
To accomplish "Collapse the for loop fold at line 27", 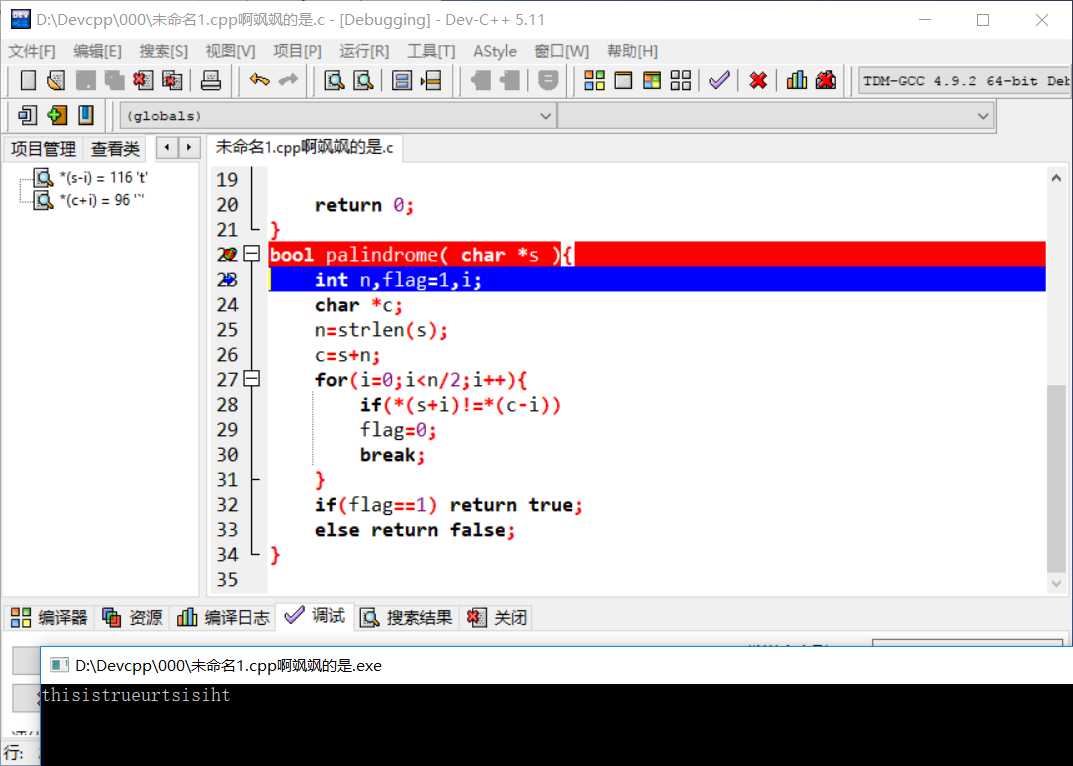I will coord(252,379).
